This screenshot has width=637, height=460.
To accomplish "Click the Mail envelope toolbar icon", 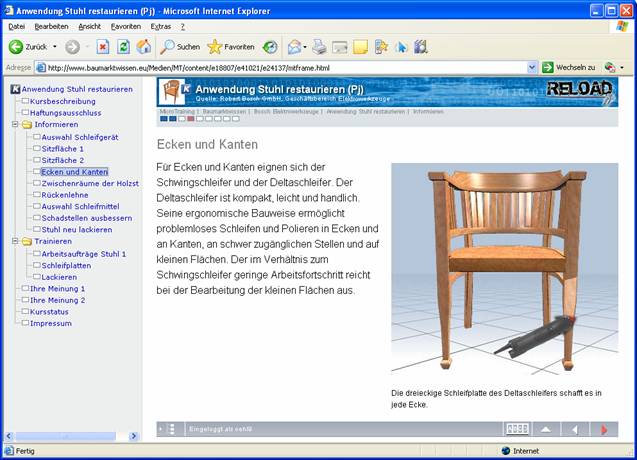I will tap(295, 47).
